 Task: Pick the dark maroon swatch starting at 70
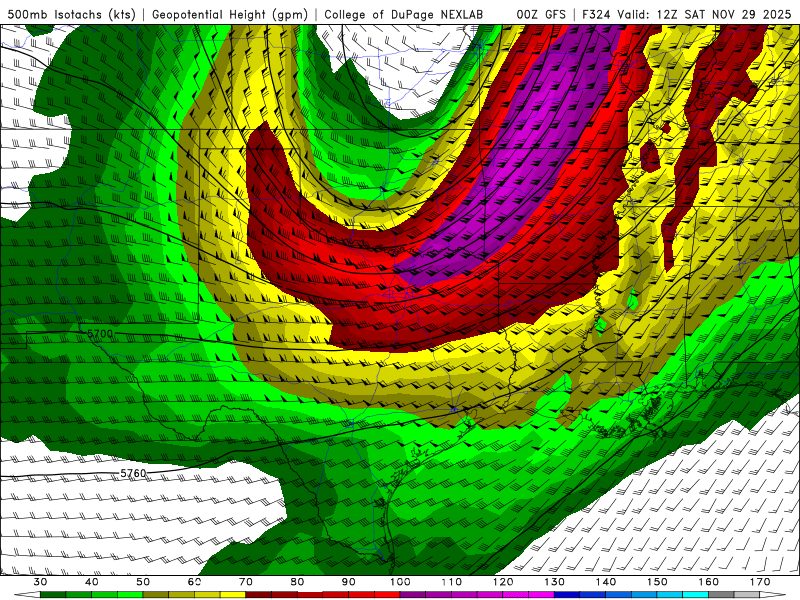pos(259,595)
